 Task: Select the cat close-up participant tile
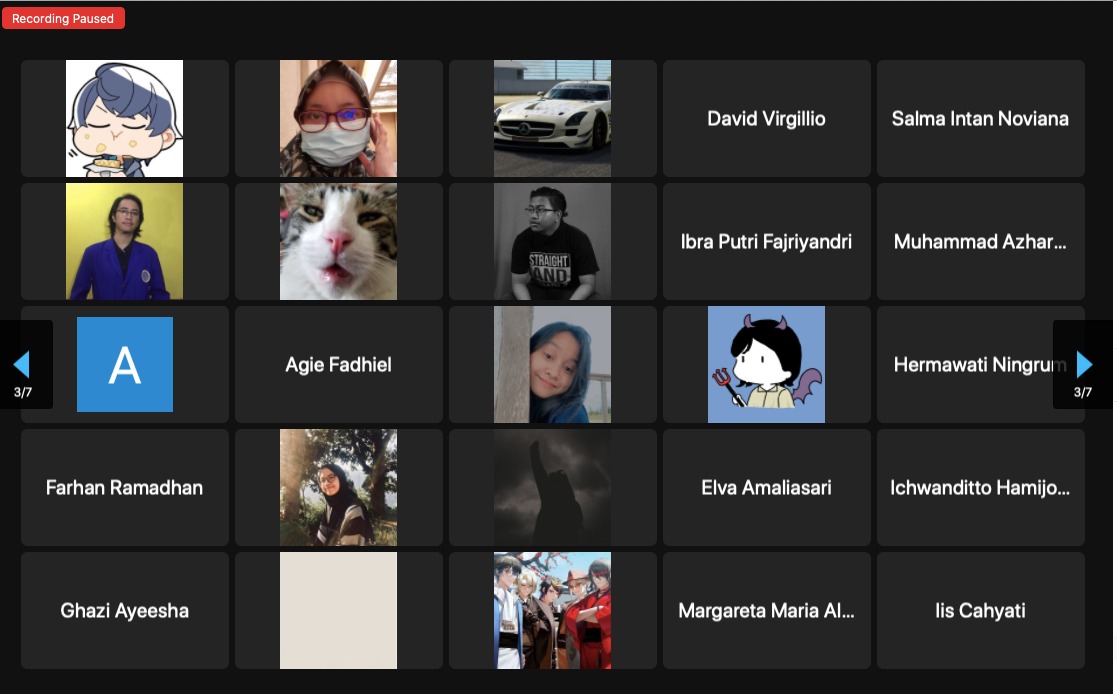[338, 242]
